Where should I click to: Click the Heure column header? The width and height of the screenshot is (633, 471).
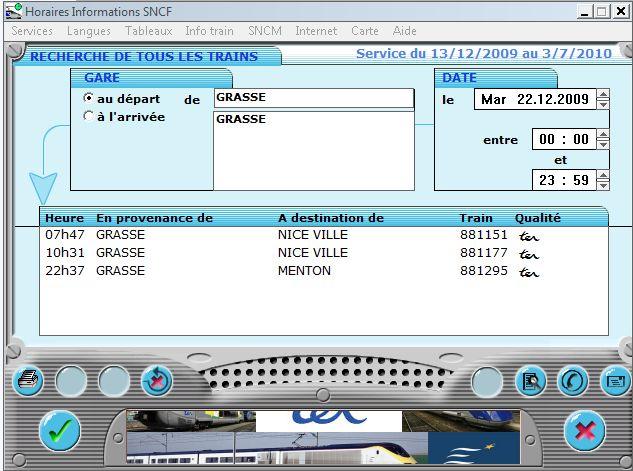tap(64, 218)
